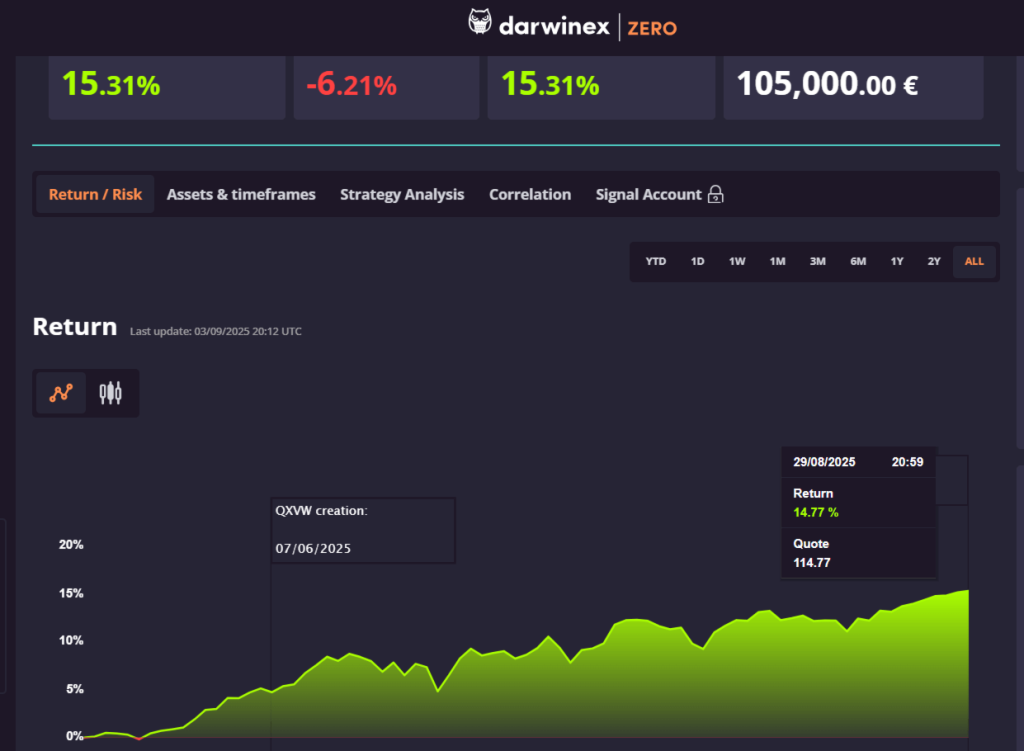Go to the Correlation tab
The height and width of the screenshot is (751, 1024).
pyautogui.click(x=530, y=194)
